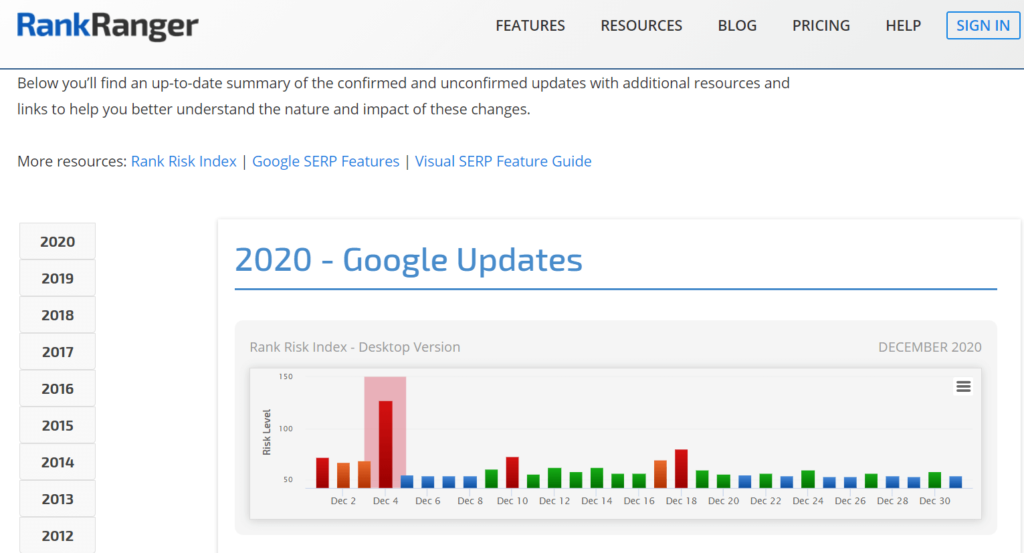Open the 2013 year tab
This screenshot has height=553, width=1024.
click(57, 499)
